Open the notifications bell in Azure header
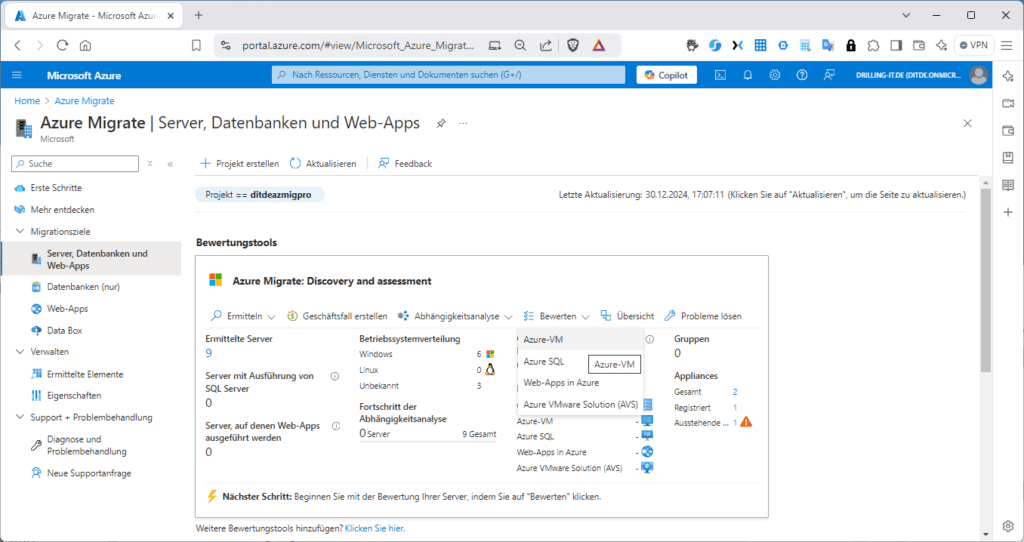 (748, 75)
